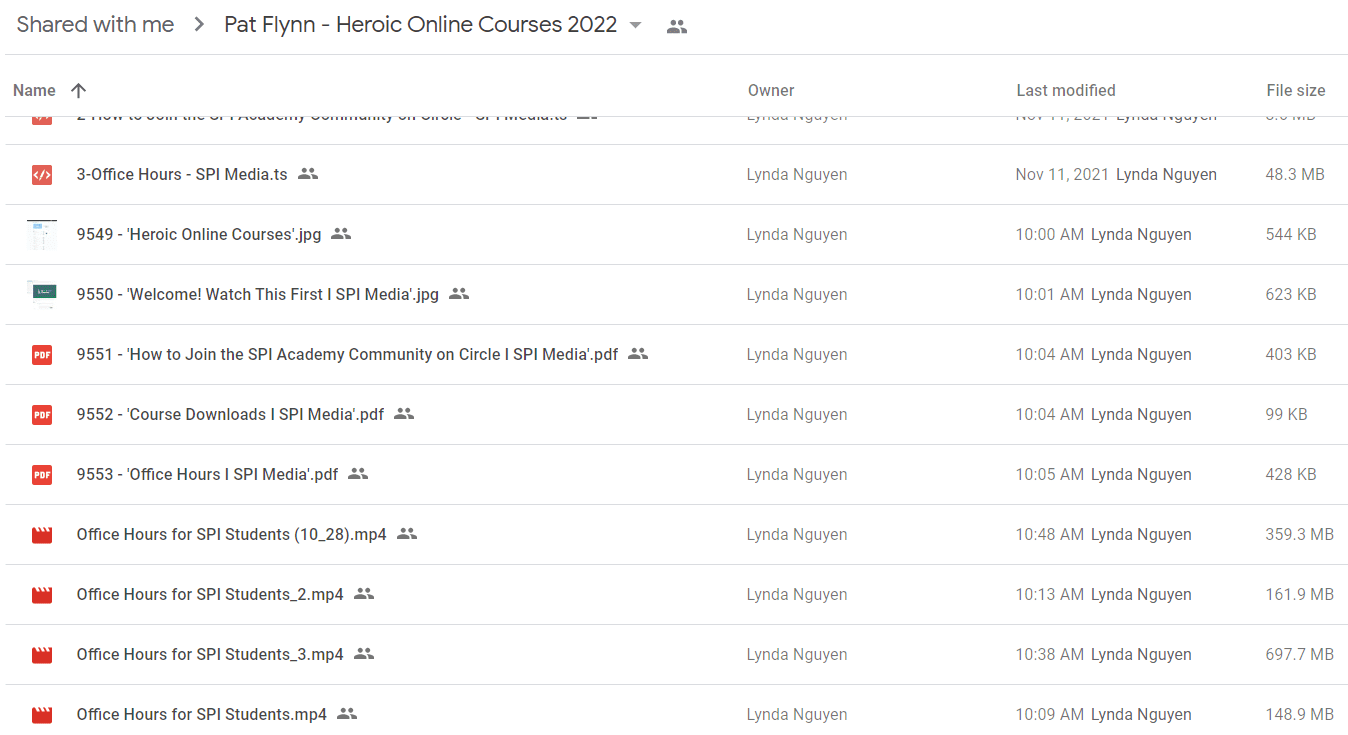Image resolution: width=1348 pixels, height=735 pixels.
Task: Sort by Last modified column header
Action: pyautogui.click(x=1066, y=90)
